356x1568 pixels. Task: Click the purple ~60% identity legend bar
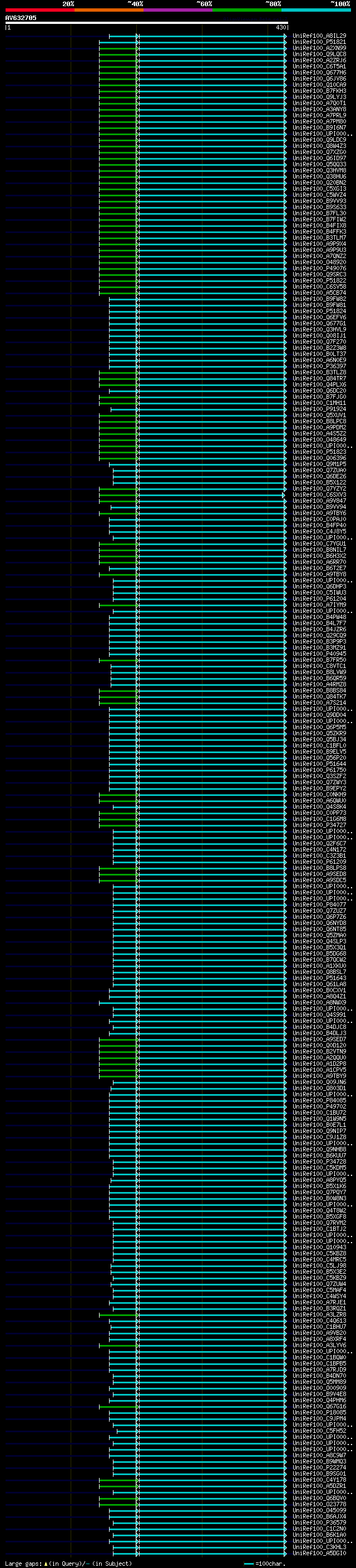click(179, 10)
